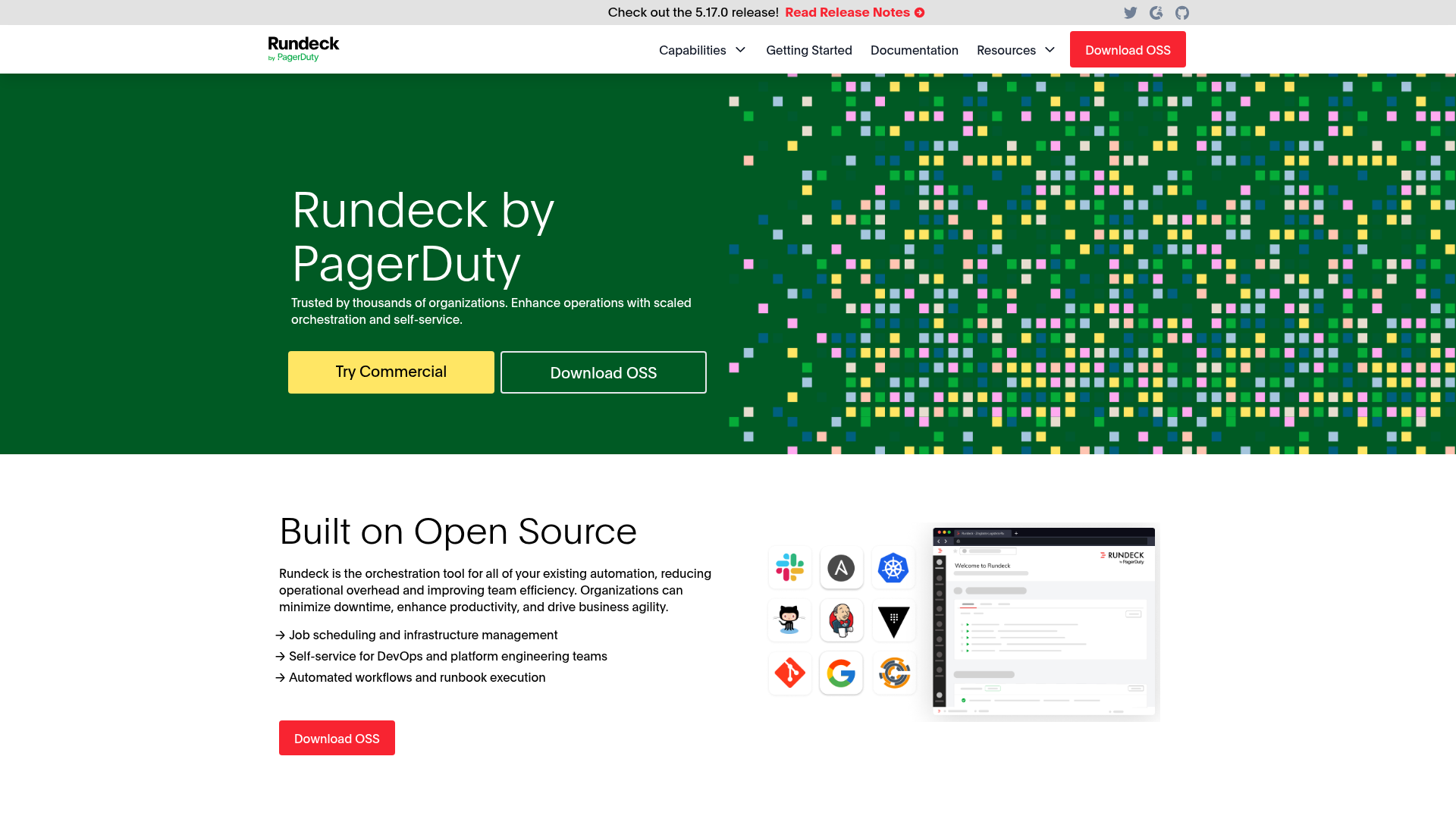The width and height of the screenshot is (1456, 819).
Task: Open the Kubernetes integration icon
Action: coord(893,568)
